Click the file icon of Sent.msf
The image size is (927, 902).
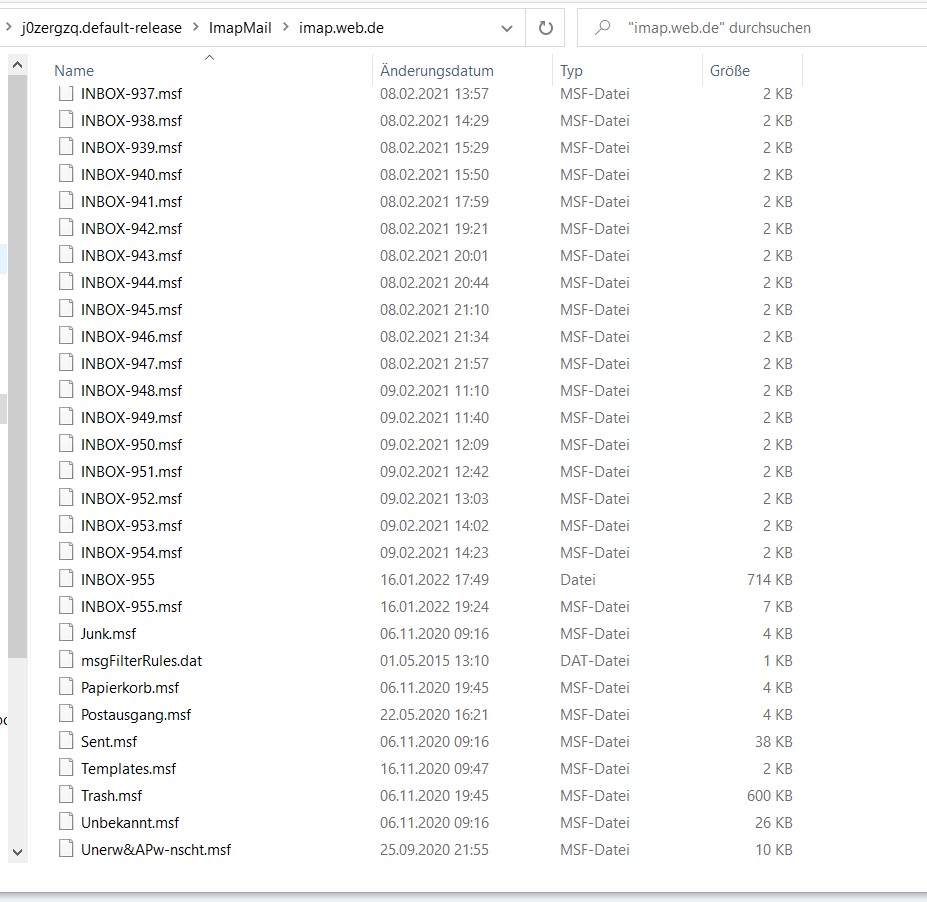66,741
